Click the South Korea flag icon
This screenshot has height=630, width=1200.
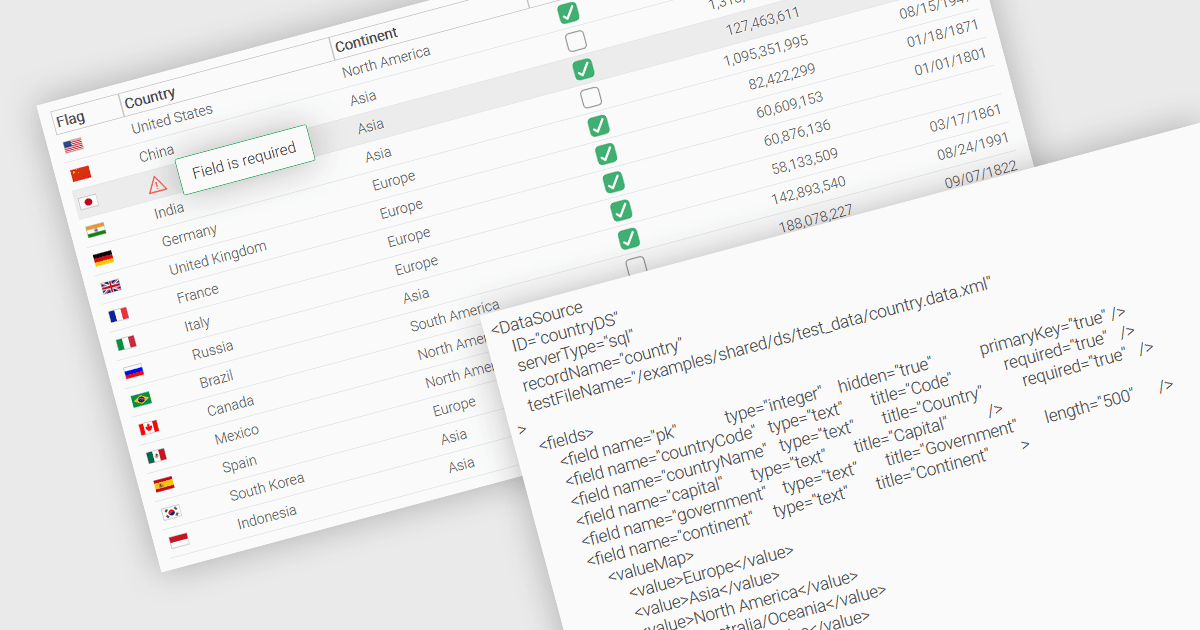point(171,513)
